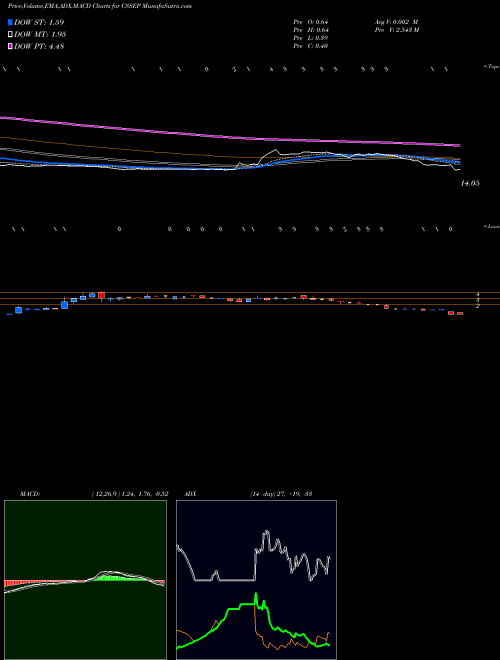This screenshot has width=500, height=660.
Task: Click the 'Pre C: 0.40' close value
Action: point(311,46)
